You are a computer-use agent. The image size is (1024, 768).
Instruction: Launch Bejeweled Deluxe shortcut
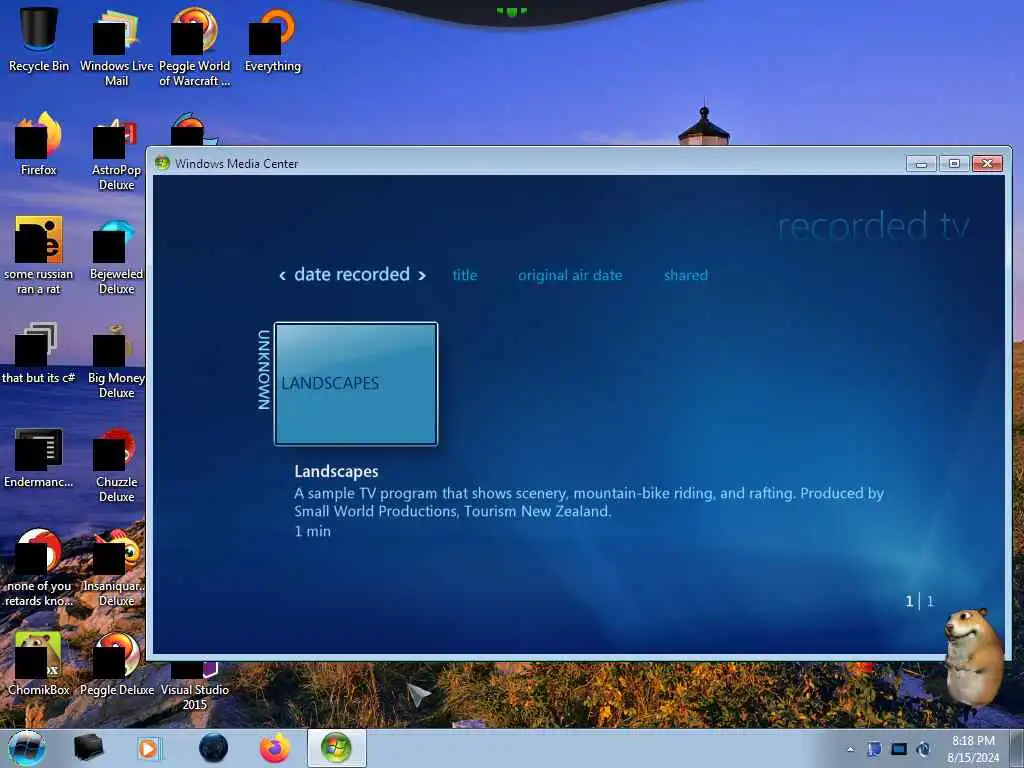pos(116,255)
